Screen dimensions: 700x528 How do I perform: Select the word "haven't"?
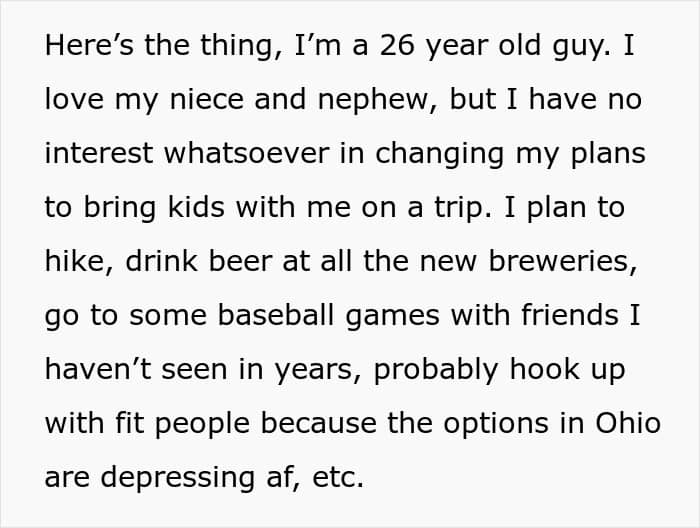pyautogui.click(x=98, y=369)
